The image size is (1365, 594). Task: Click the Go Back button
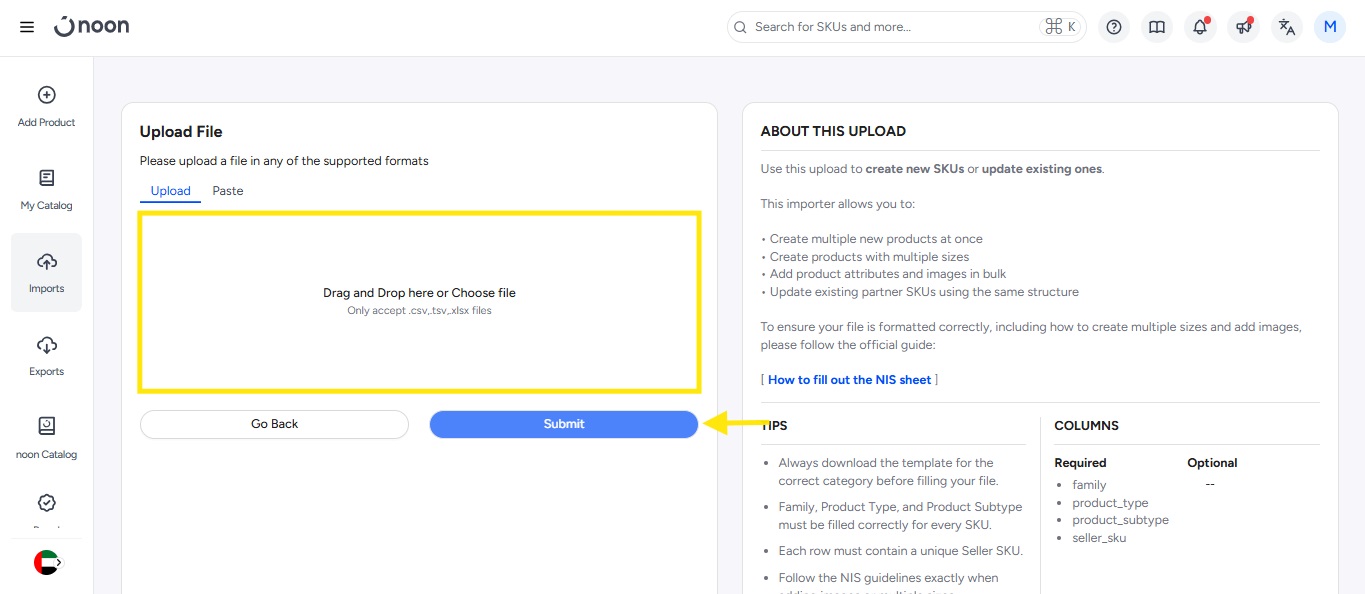[274, 424]
